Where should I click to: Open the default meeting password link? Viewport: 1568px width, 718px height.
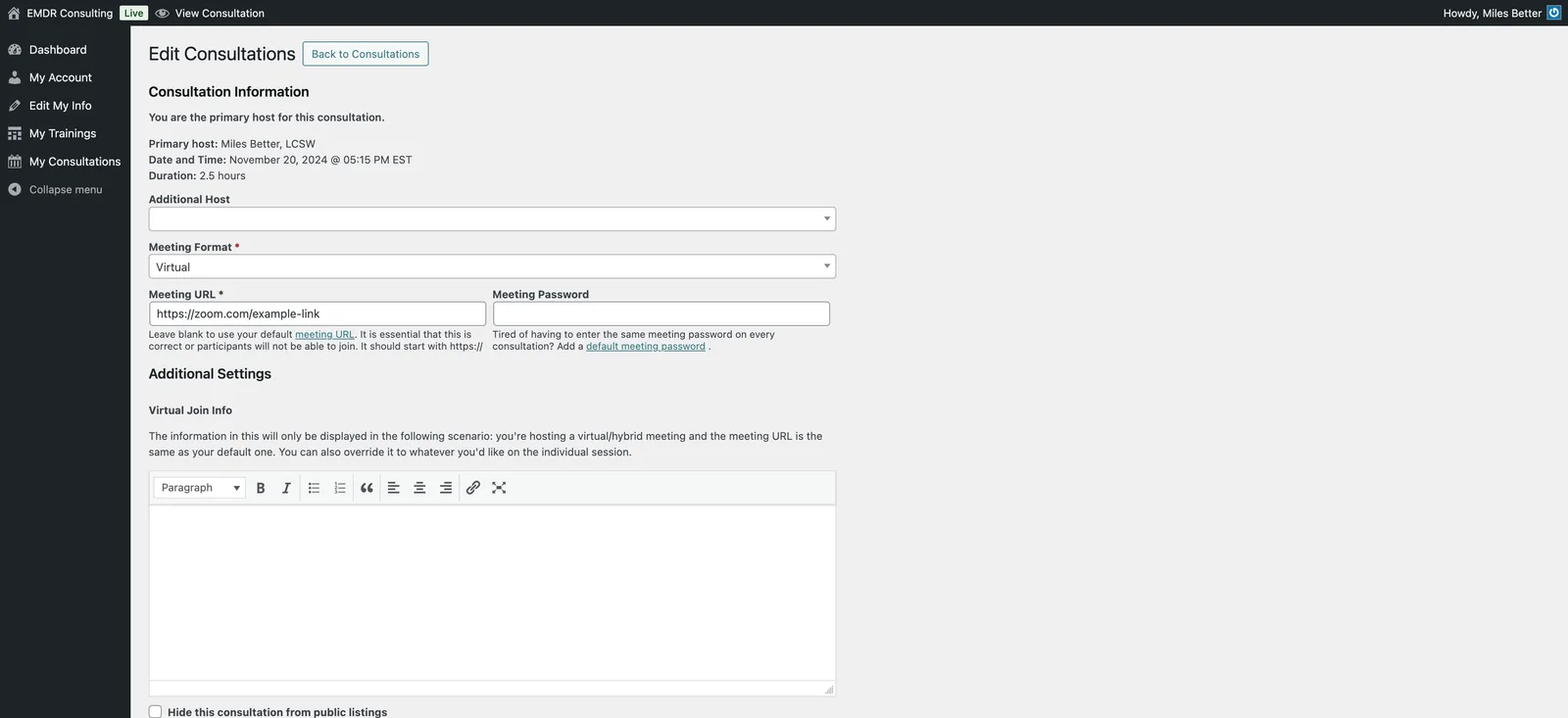(646, 346)
